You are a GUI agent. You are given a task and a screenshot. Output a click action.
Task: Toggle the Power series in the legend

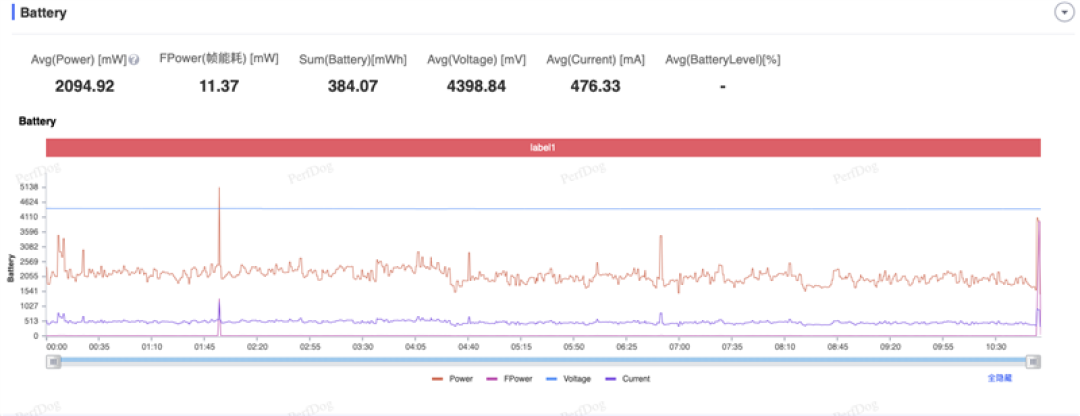coord(452,379)
